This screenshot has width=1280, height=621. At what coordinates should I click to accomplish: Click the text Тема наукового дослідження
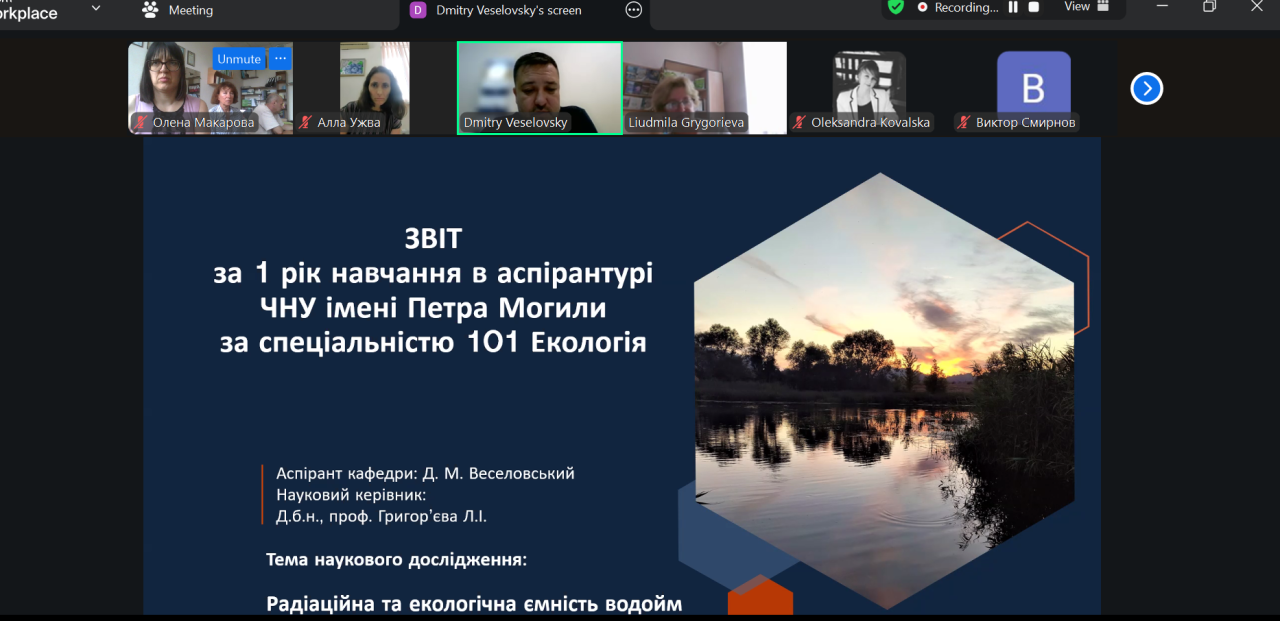[396, 560]
